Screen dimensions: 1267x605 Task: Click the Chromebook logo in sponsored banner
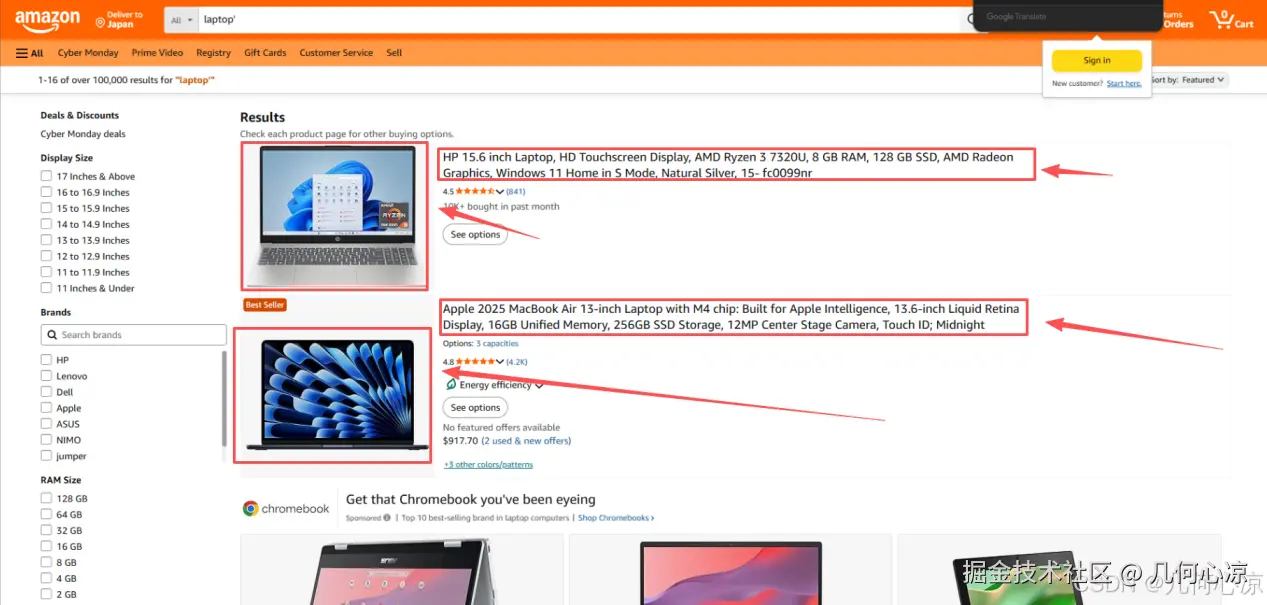point(286,509)
